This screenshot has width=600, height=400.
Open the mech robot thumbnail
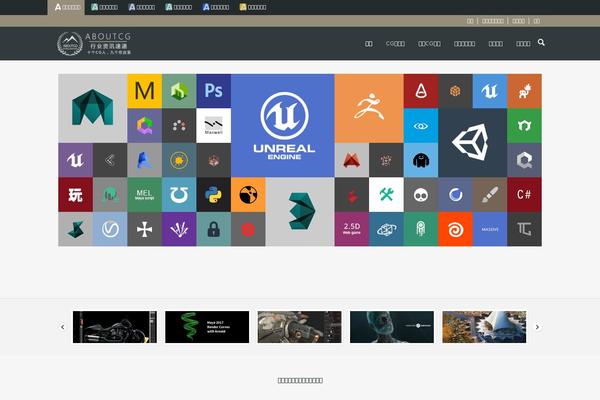point(299,327)
